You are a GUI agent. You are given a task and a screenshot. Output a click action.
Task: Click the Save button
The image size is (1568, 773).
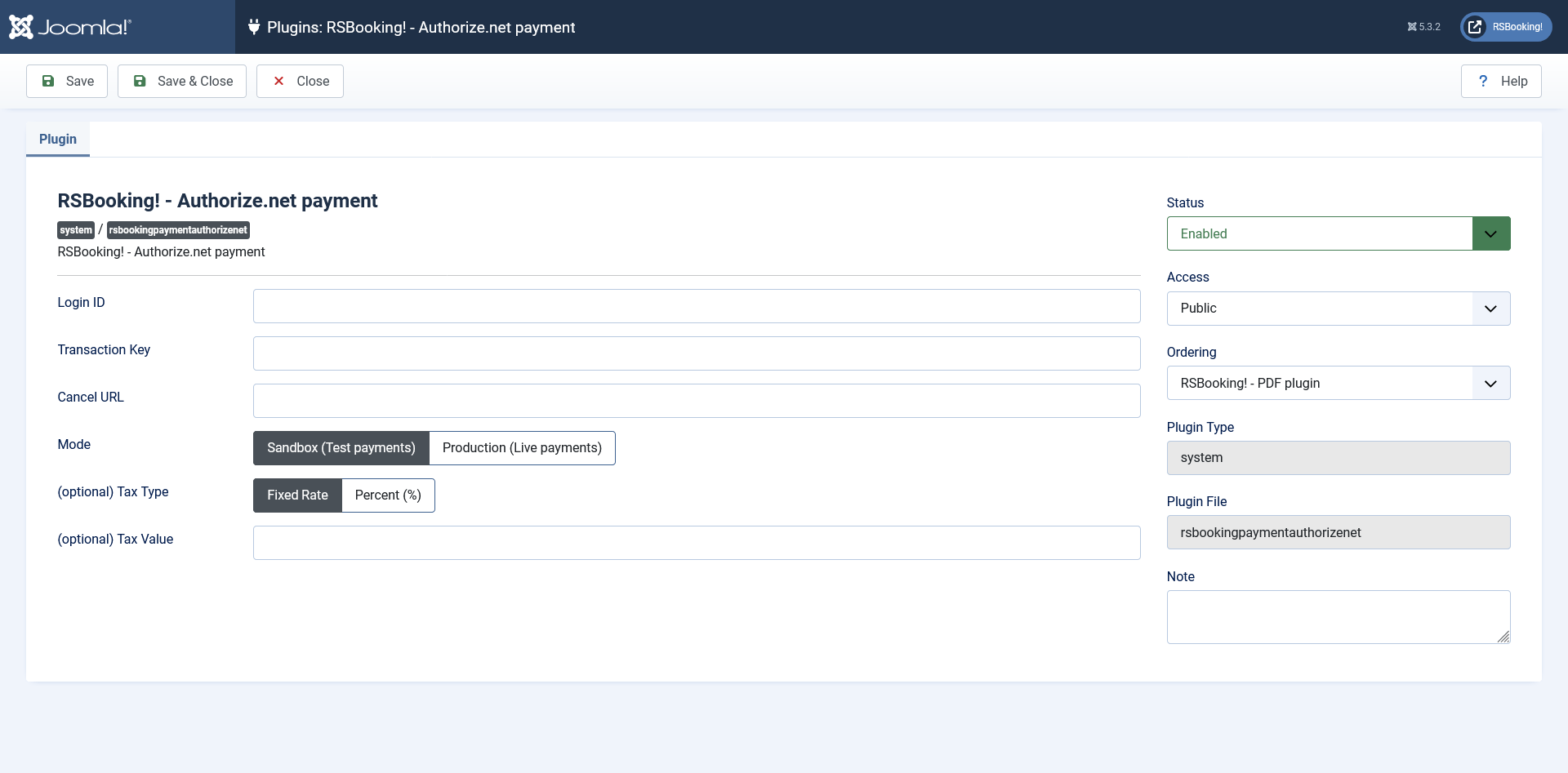pyautogui.click(x=67, y=81)
